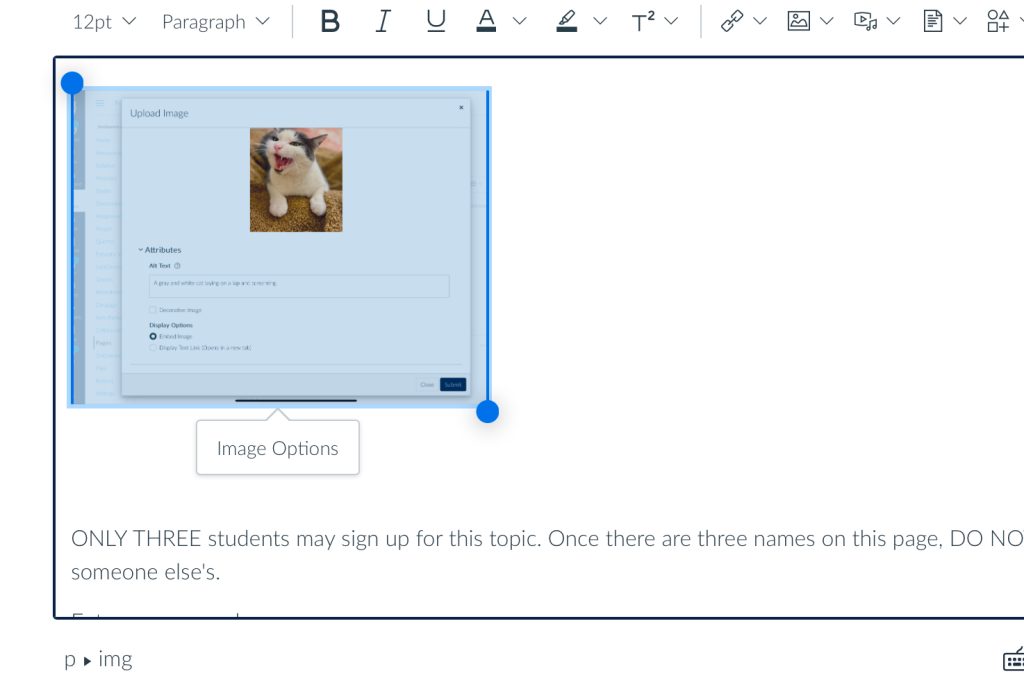Insert a link with the link icon
This screenshot has width=1024, height=694.
click(731, 20)
